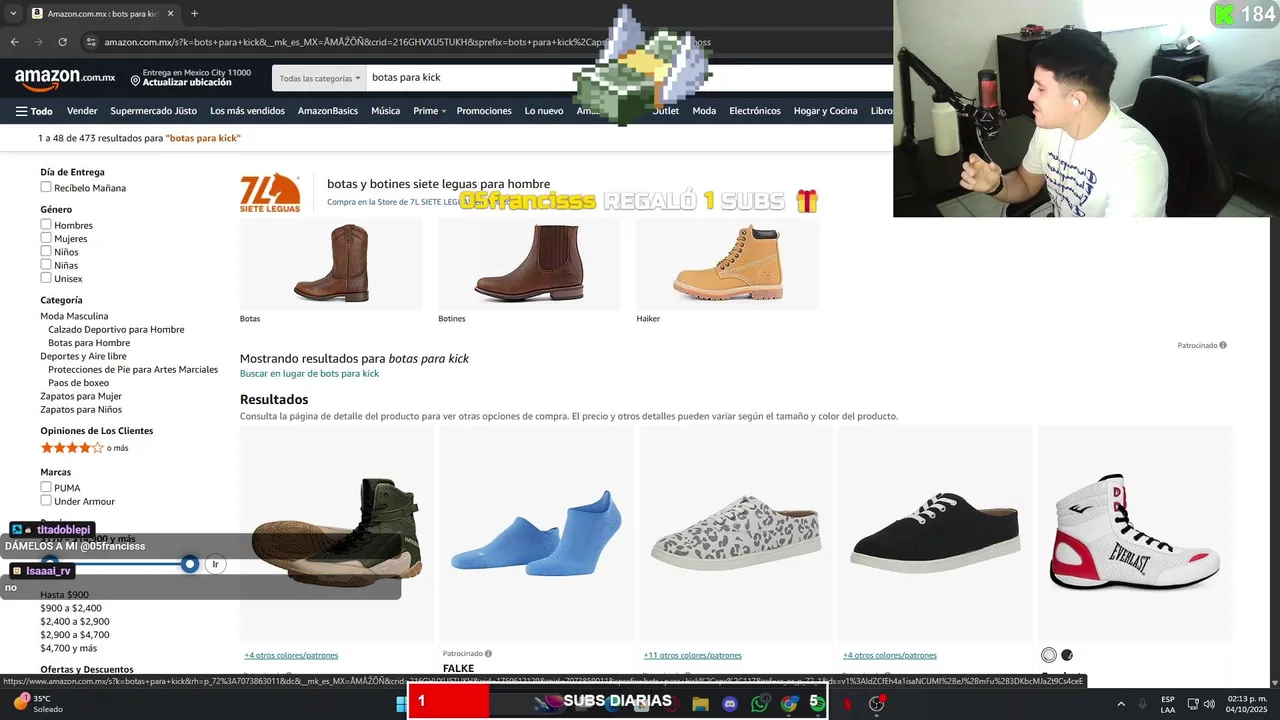Open the Vender nav item

(82, 111)
